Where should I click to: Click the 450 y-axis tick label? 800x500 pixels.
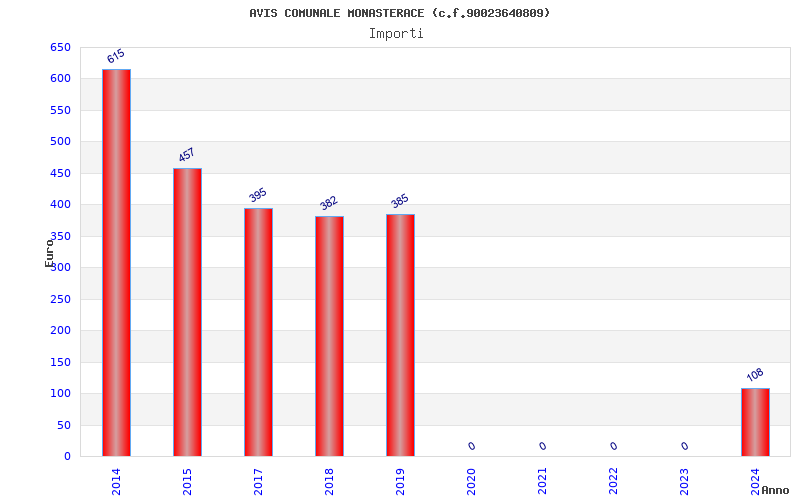tap(60, 173)
